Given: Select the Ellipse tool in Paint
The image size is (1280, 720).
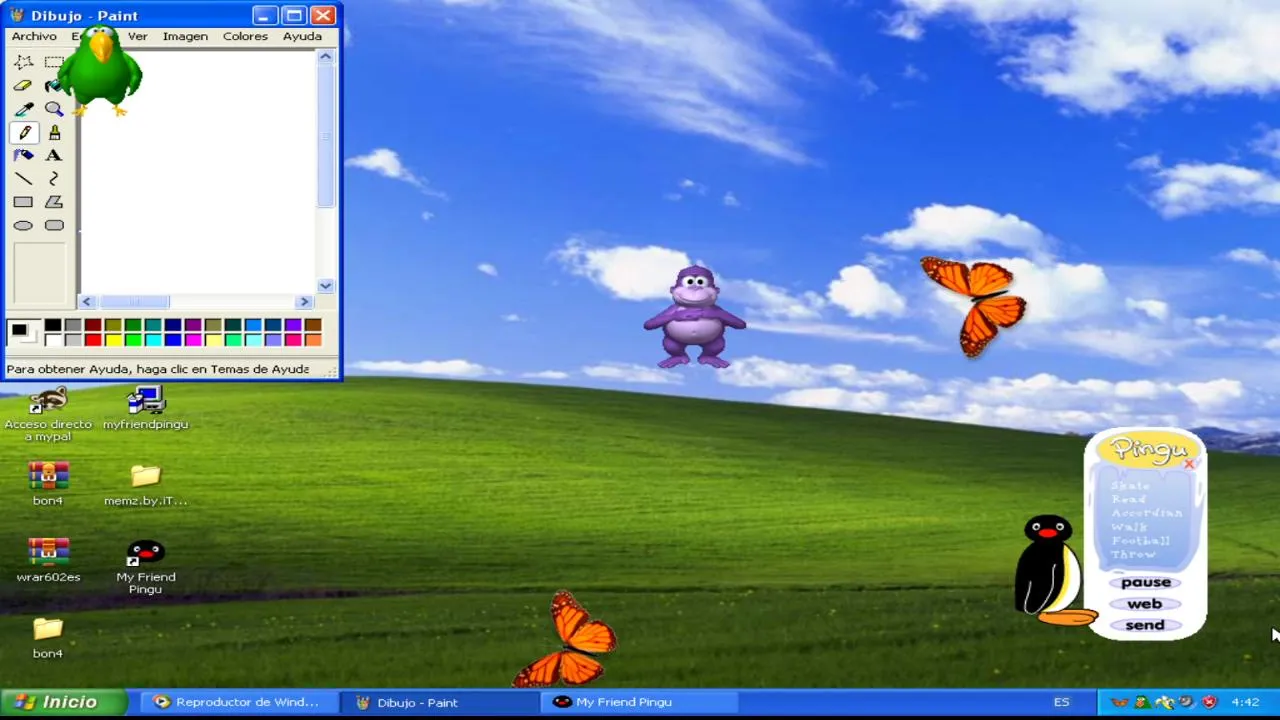Looking at the screenshot, I should (x=23, y=225).
